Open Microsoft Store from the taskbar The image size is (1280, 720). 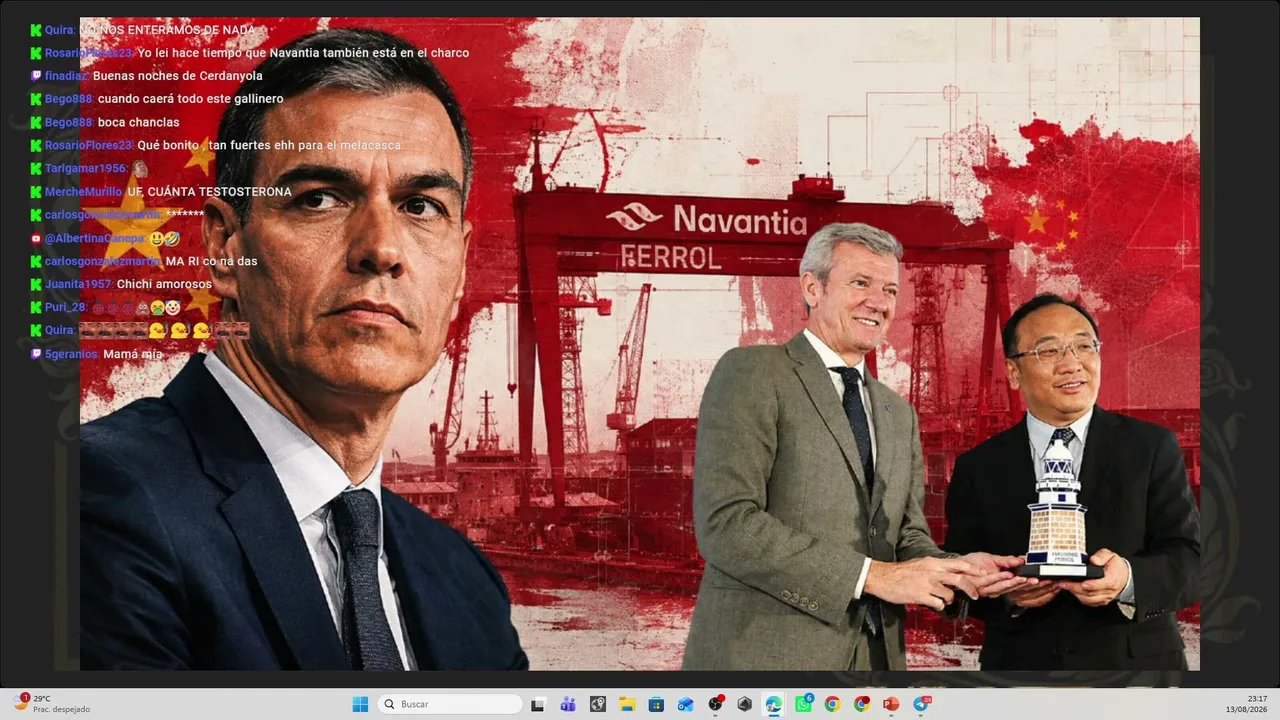(x=656, y=704)
